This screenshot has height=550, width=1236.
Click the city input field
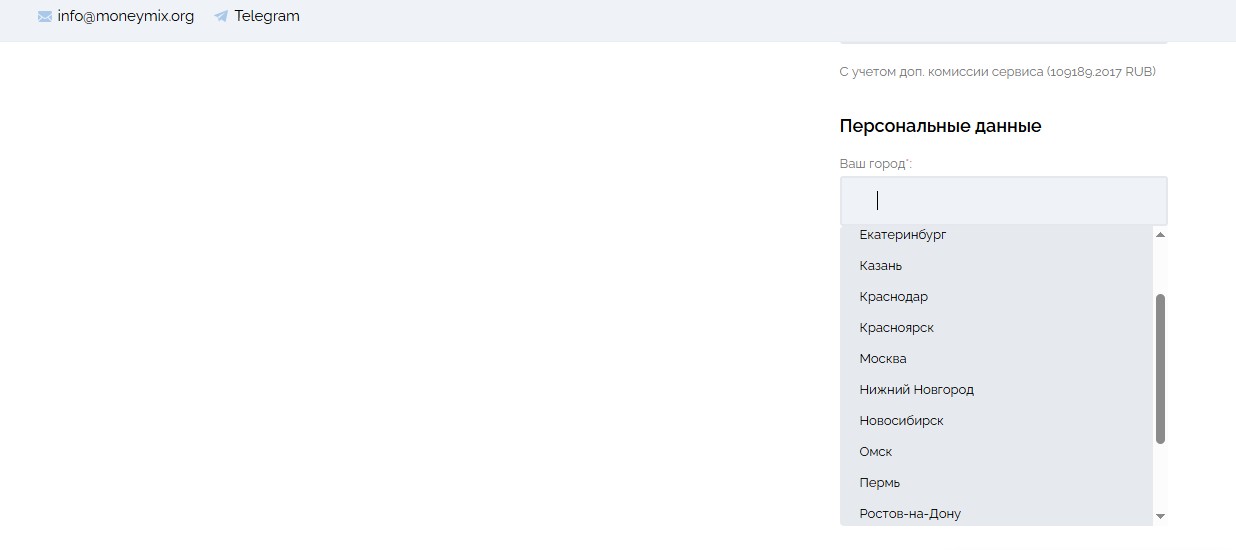(x=1003, y=201)
